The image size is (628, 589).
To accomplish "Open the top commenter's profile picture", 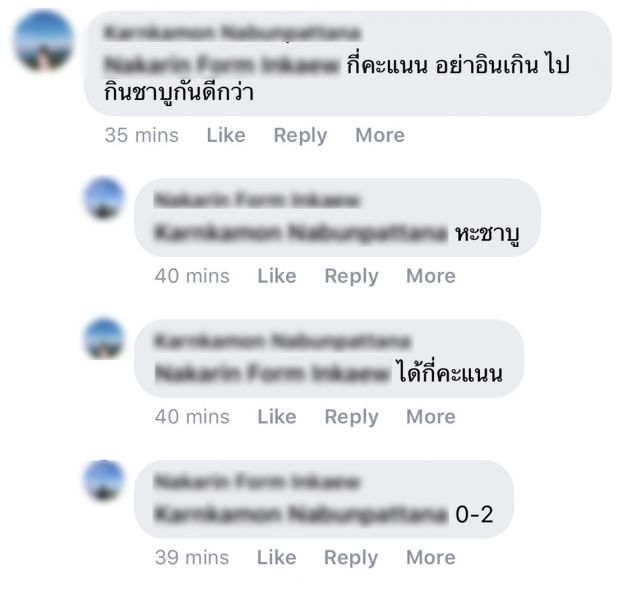I will pos(44,41).
